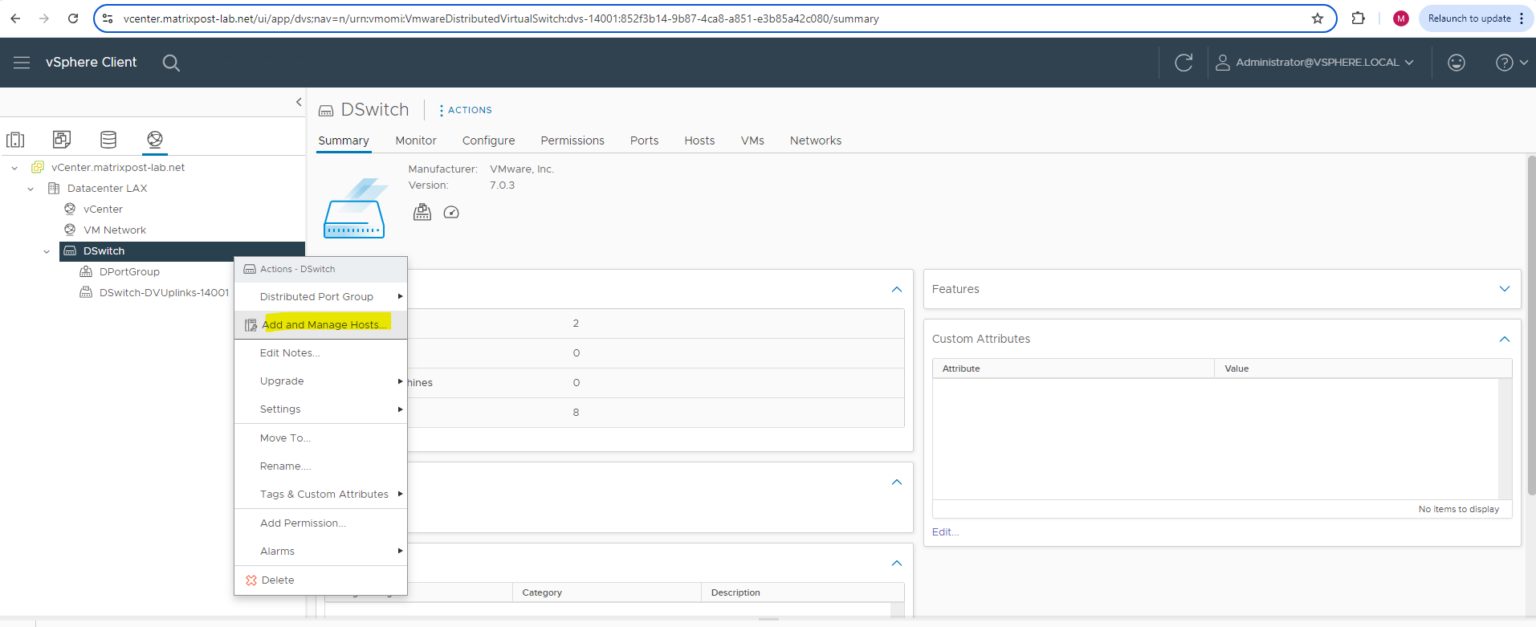Click the vSphere search magnifier icon

point(170,62)
